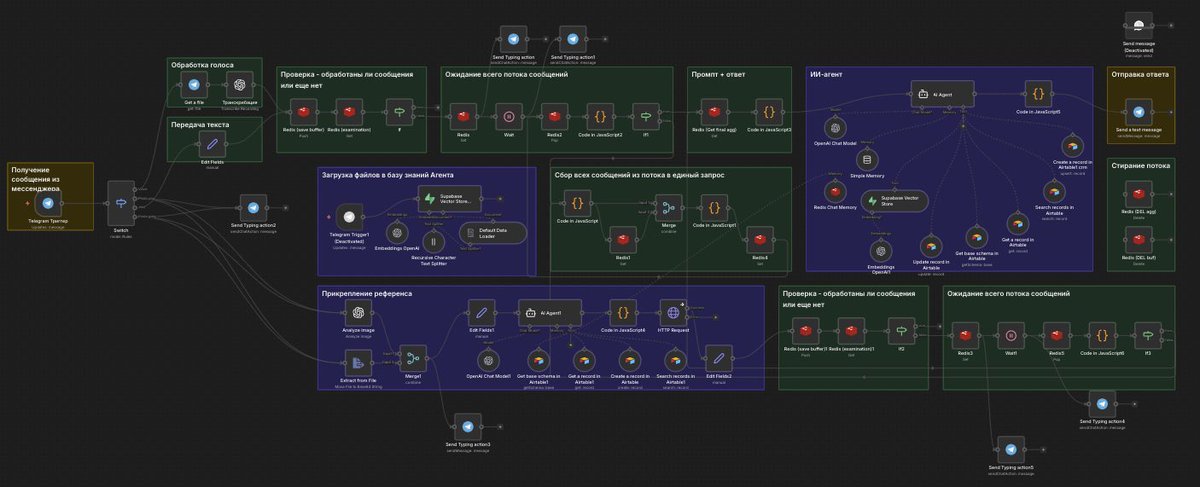The width and height of the screenshot is (1200, 487).
Task: Select the Get a file Telegram node
Action: [194, 85]
